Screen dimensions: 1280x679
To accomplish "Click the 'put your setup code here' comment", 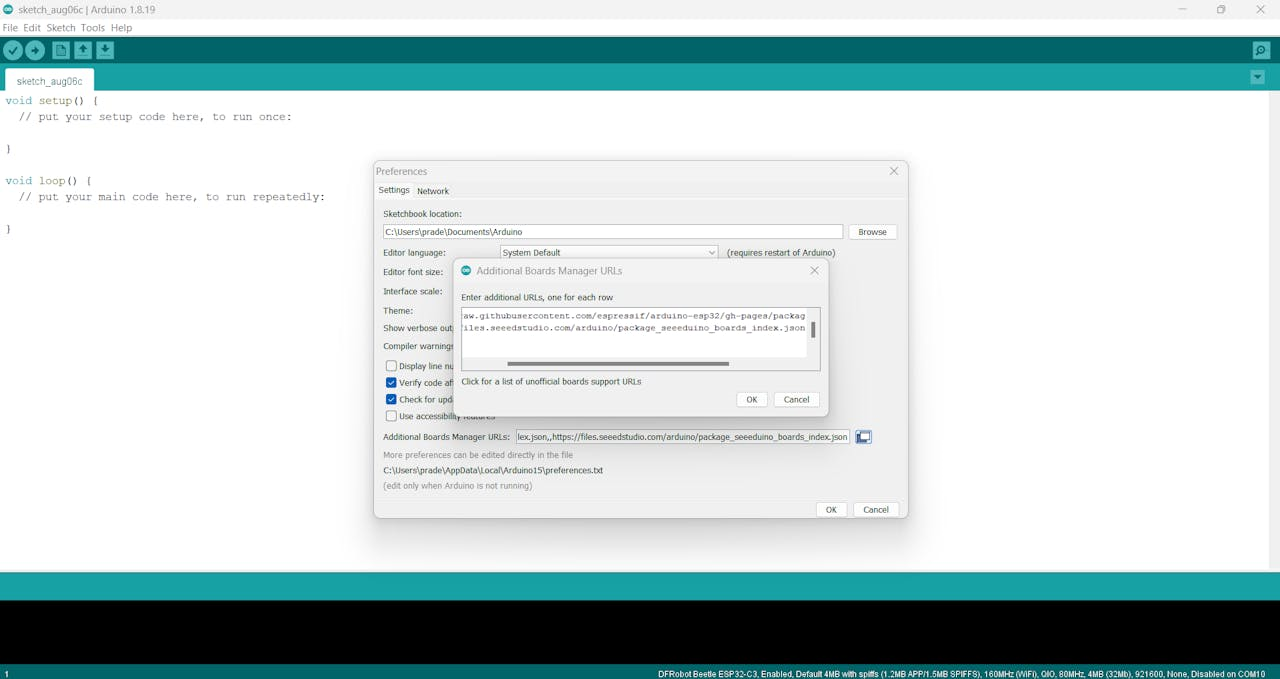I will click(x=155, y=117).
